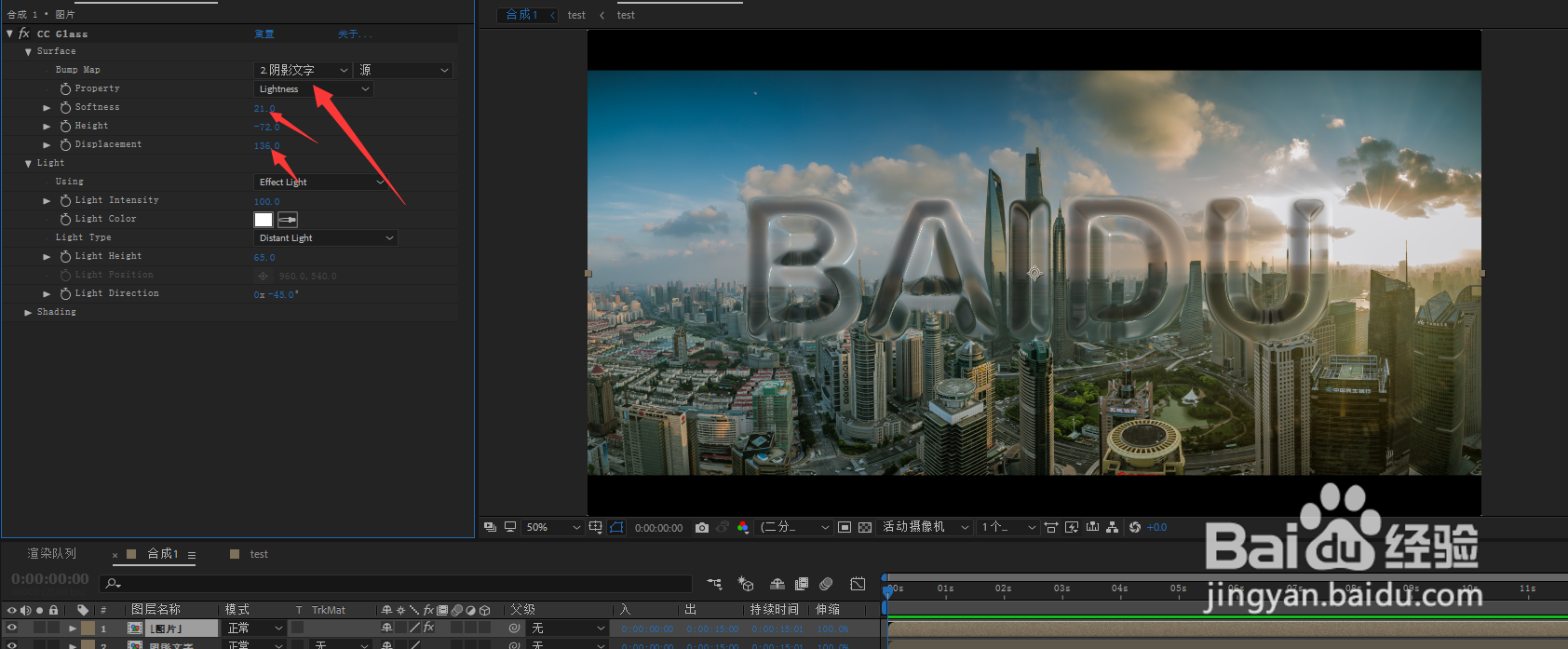Click the timeline layer search field
Screen dimensions: 1568x649
tap(397, 584)
